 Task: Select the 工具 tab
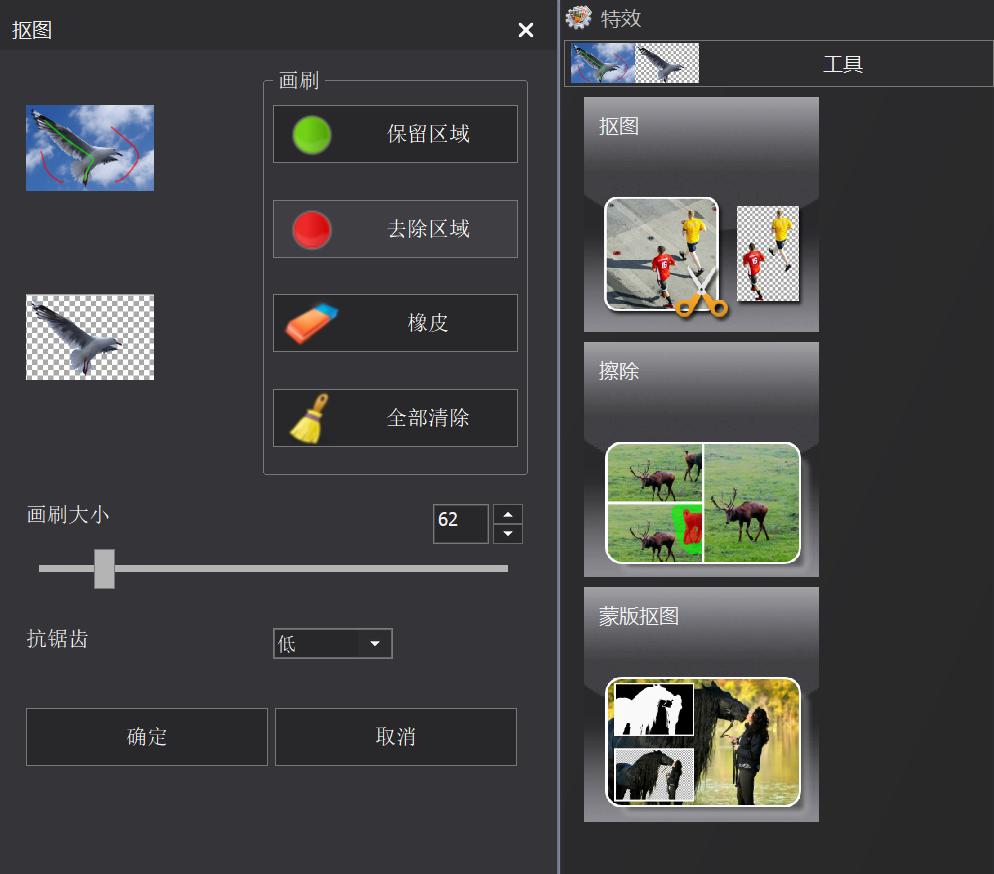point(779,63)
